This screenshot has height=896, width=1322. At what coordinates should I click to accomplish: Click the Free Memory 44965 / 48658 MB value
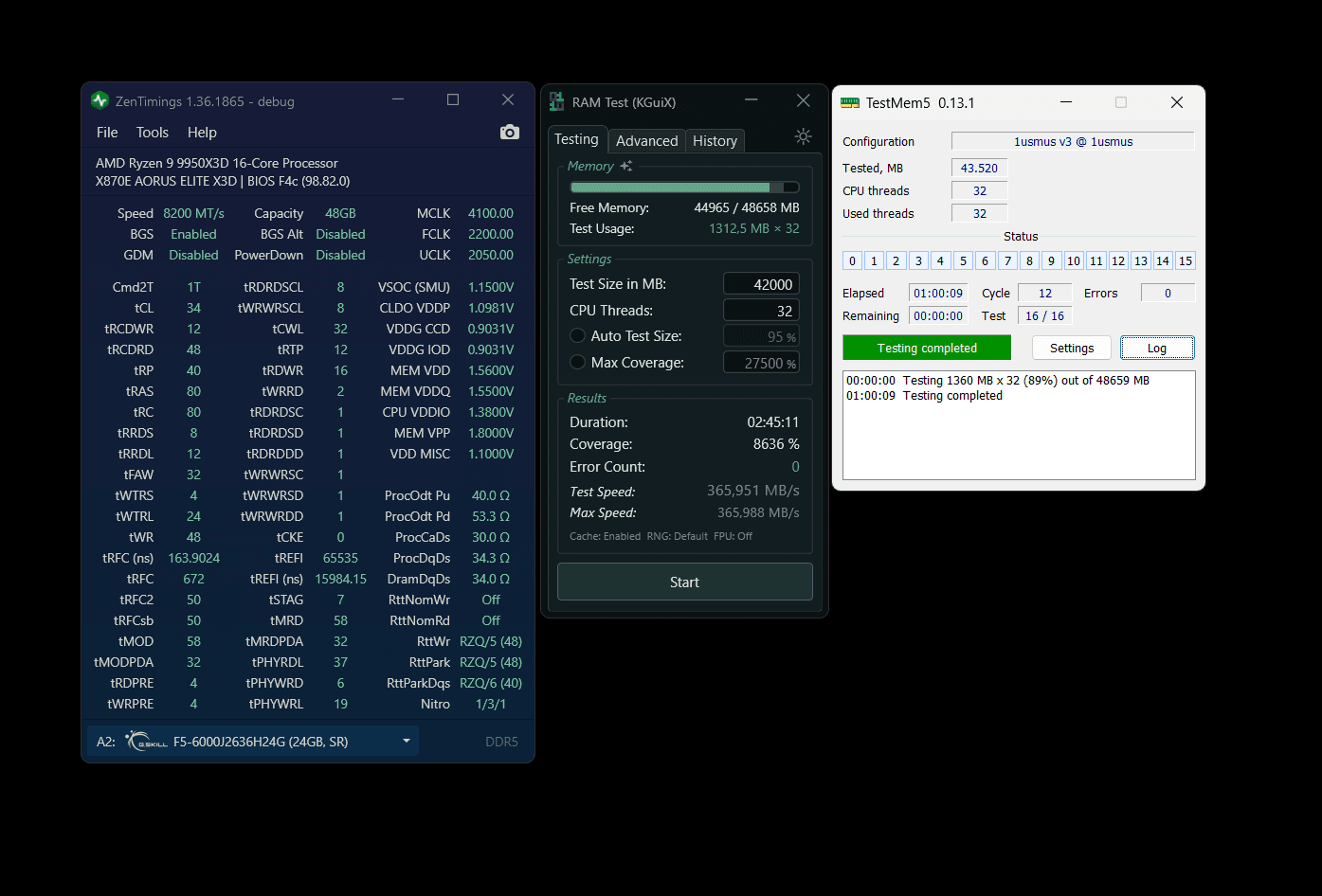point(747,207)
